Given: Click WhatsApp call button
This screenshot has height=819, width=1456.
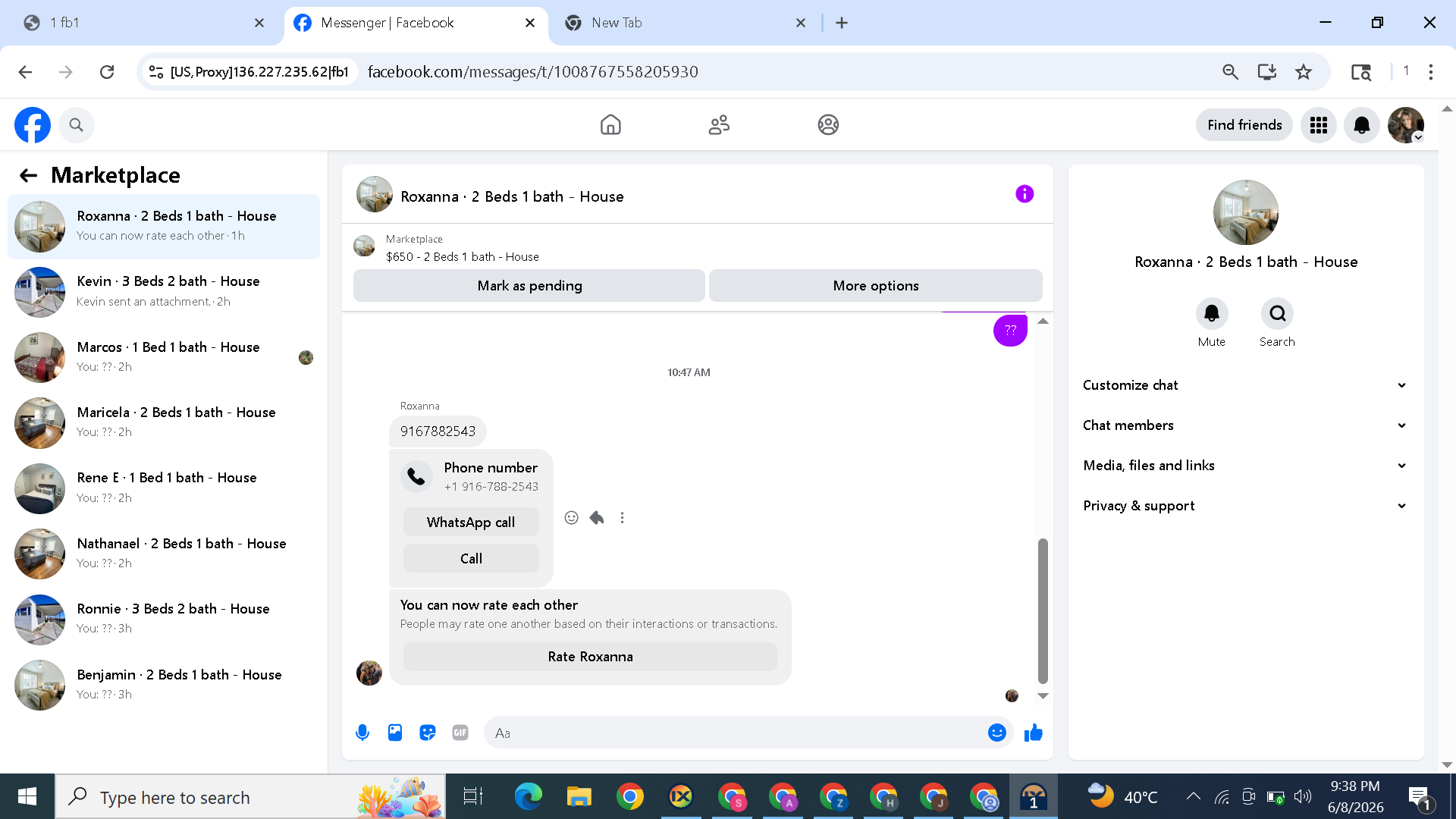Looking at the screenshot, I should (x=471, y=522).
